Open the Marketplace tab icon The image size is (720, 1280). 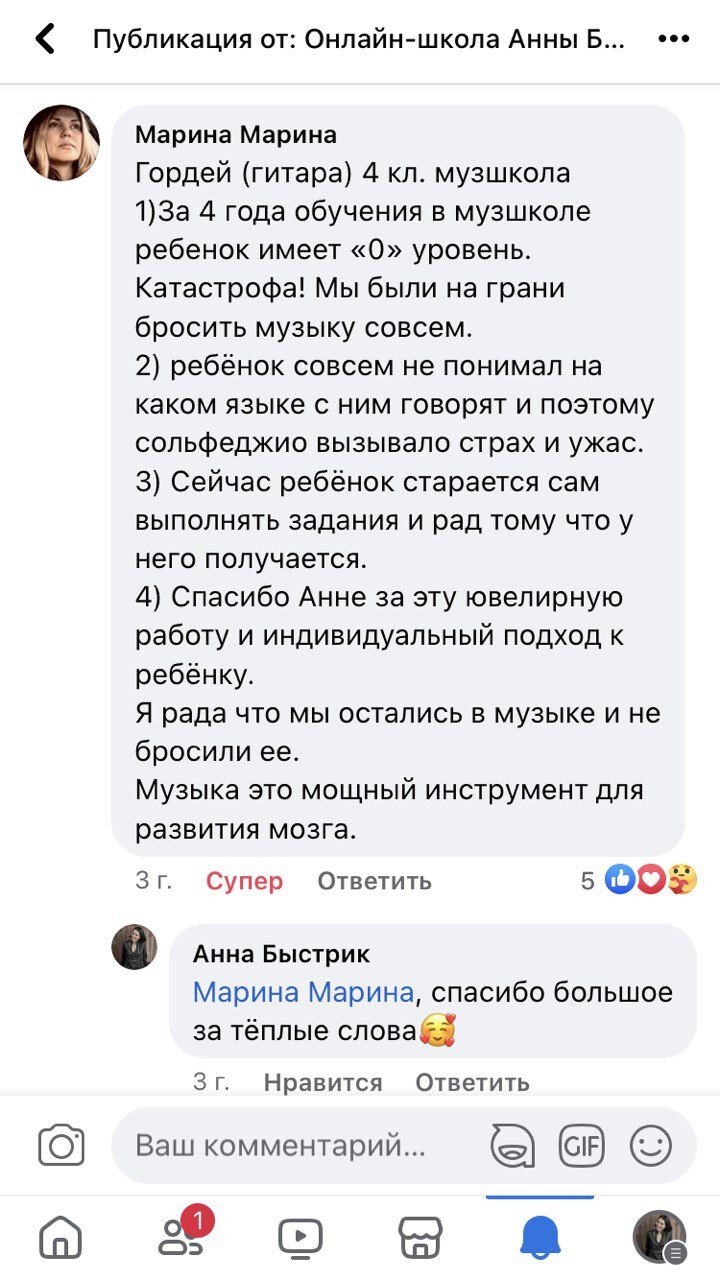coord(420,1238)
